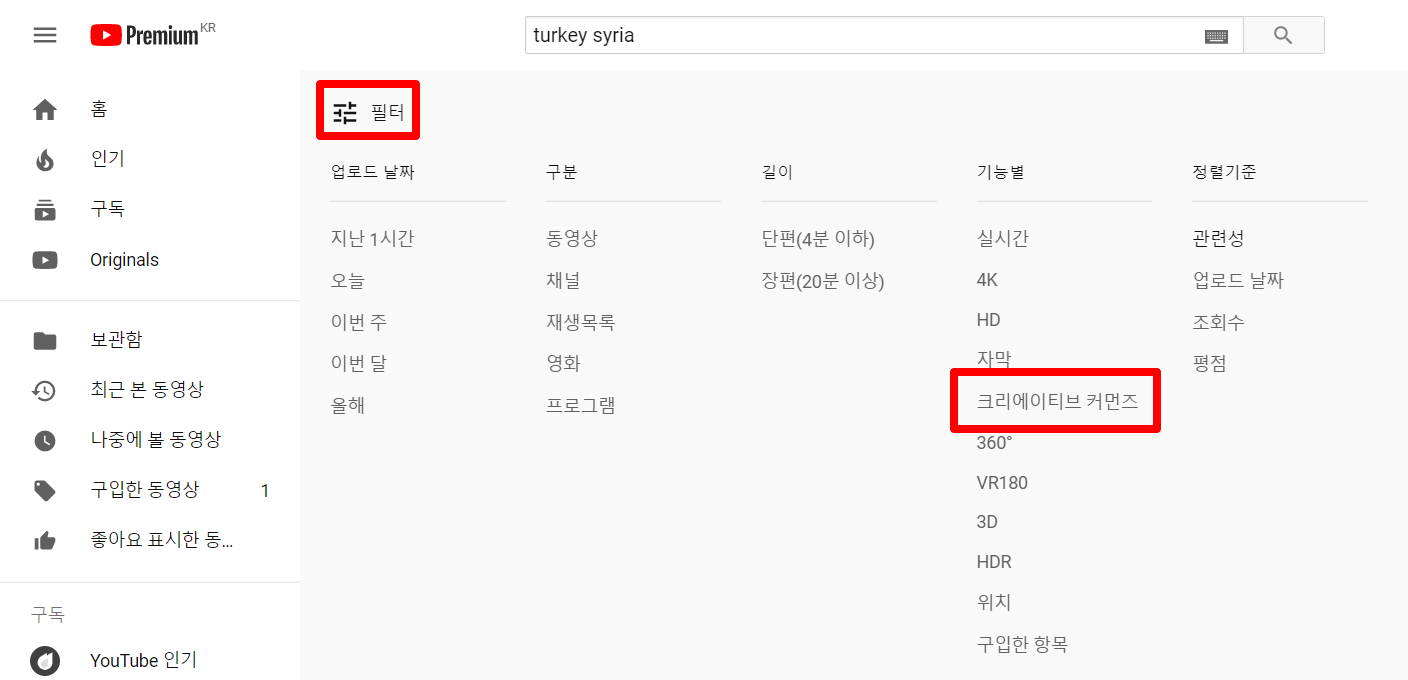This screenshot has width=1408, height=680.
Task: Open history (최근 본 동영상) clock icon
Action: (x=45, y=390)
